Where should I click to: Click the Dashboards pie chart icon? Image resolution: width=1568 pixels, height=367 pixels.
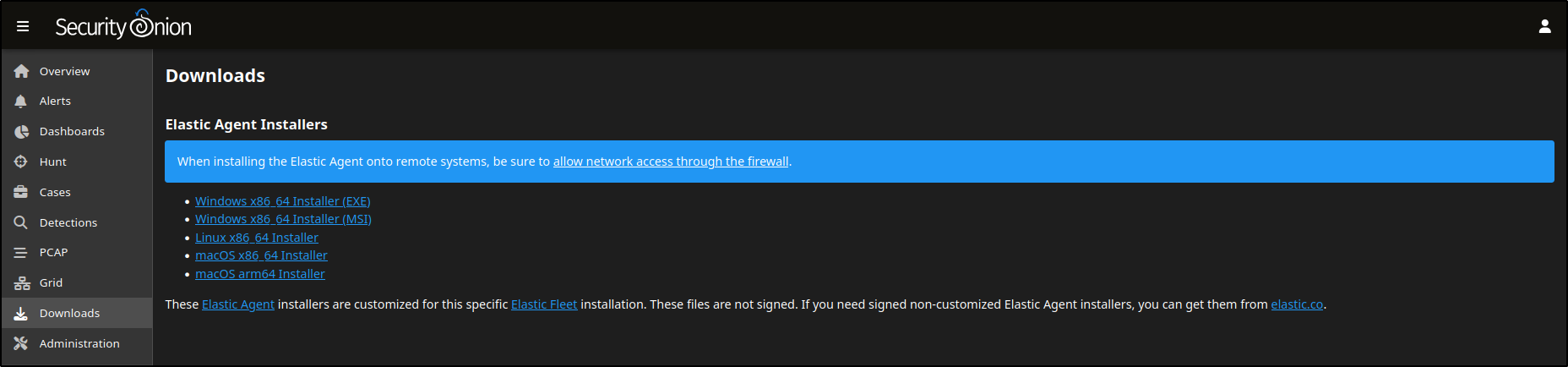tap(21, 132)
